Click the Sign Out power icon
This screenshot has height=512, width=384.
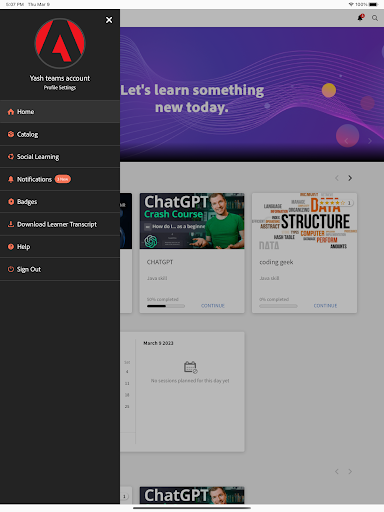(11, 269)
